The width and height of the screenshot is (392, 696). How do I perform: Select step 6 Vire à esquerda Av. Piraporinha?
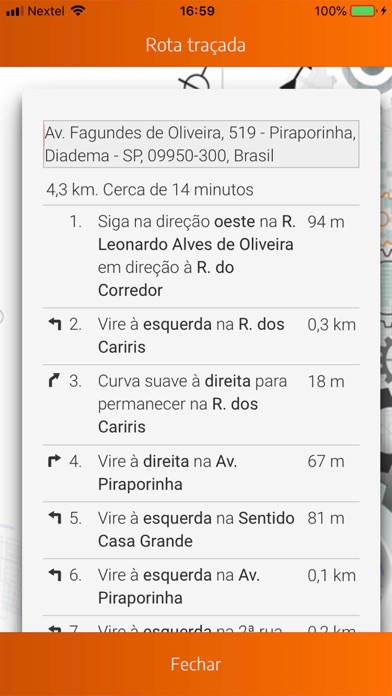click(x=201, y=587)
